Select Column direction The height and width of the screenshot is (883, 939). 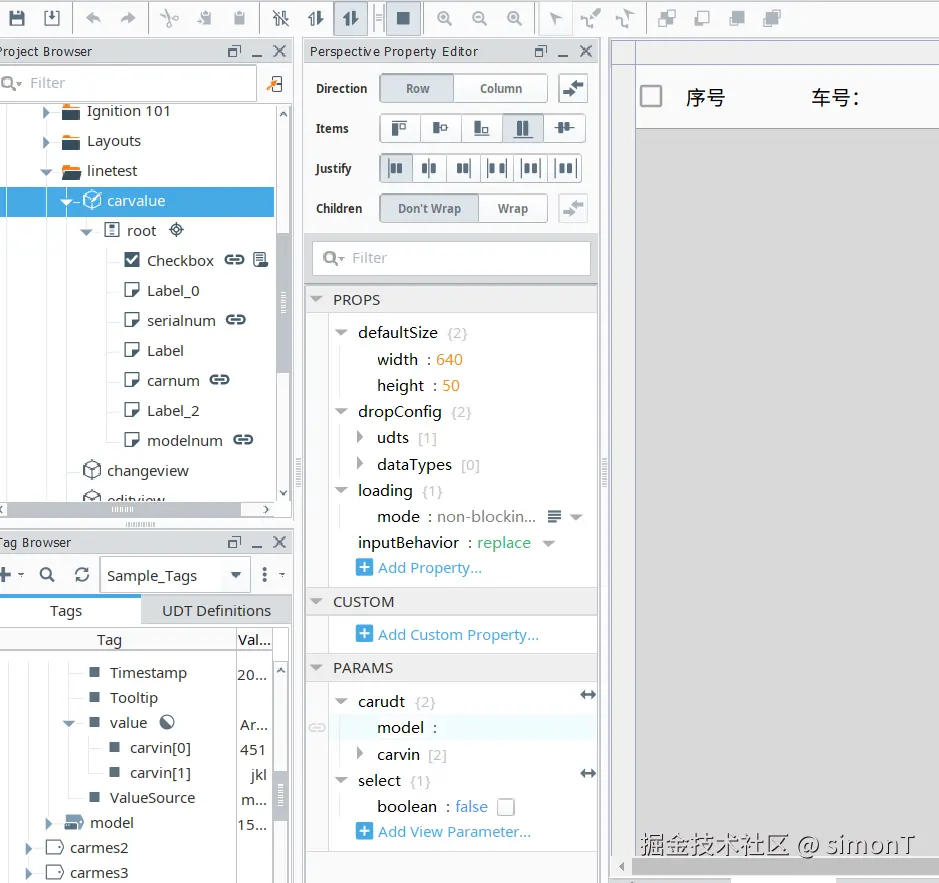(x=501, y=89)
